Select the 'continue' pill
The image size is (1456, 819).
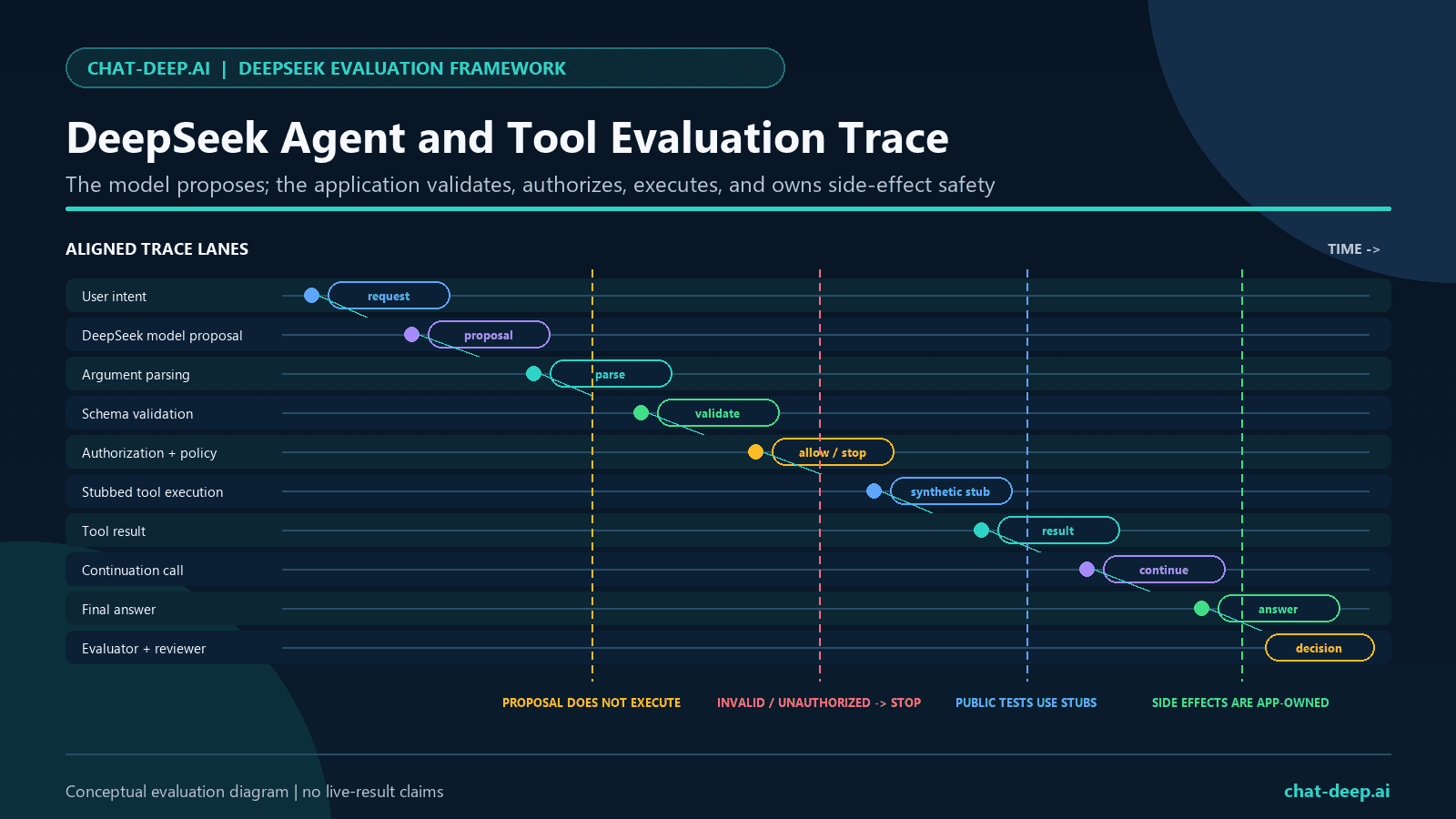(1164, 570)
